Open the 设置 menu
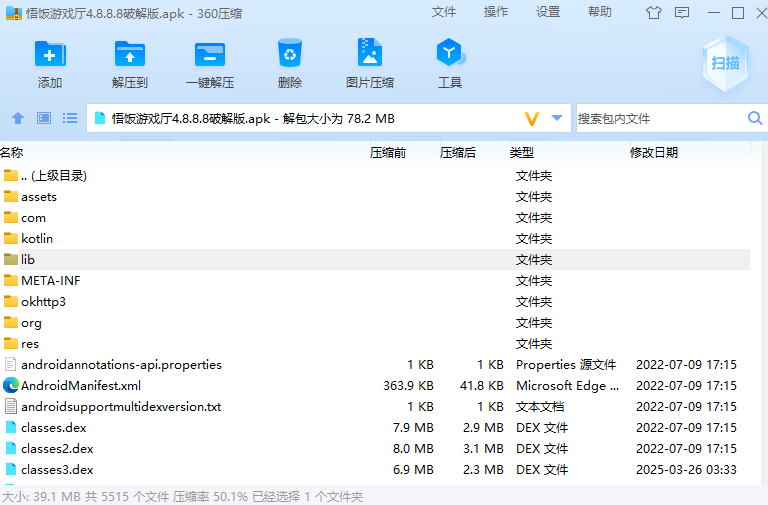Viewport: 768px width, 505px height. (548, 12)
